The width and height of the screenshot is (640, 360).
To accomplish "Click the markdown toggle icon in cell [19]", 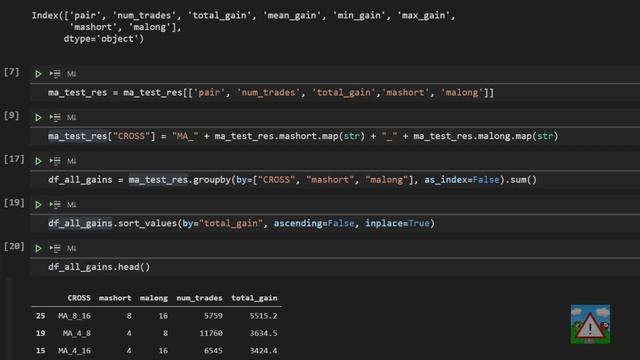I will coord(71,205).
